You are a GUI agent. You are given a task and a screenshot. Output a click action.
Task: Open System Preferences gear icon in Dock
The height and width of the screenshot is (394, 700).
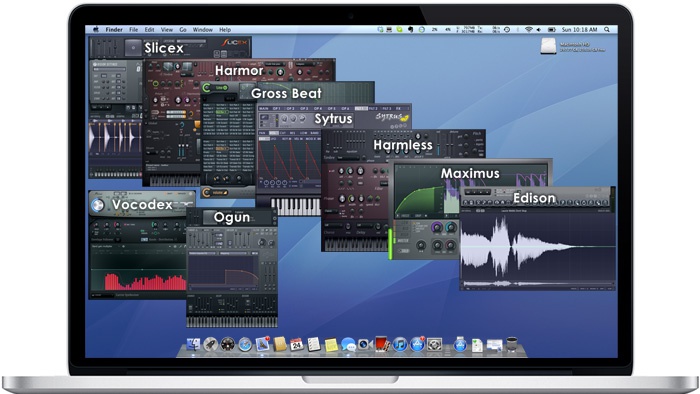tap(434, 344)
